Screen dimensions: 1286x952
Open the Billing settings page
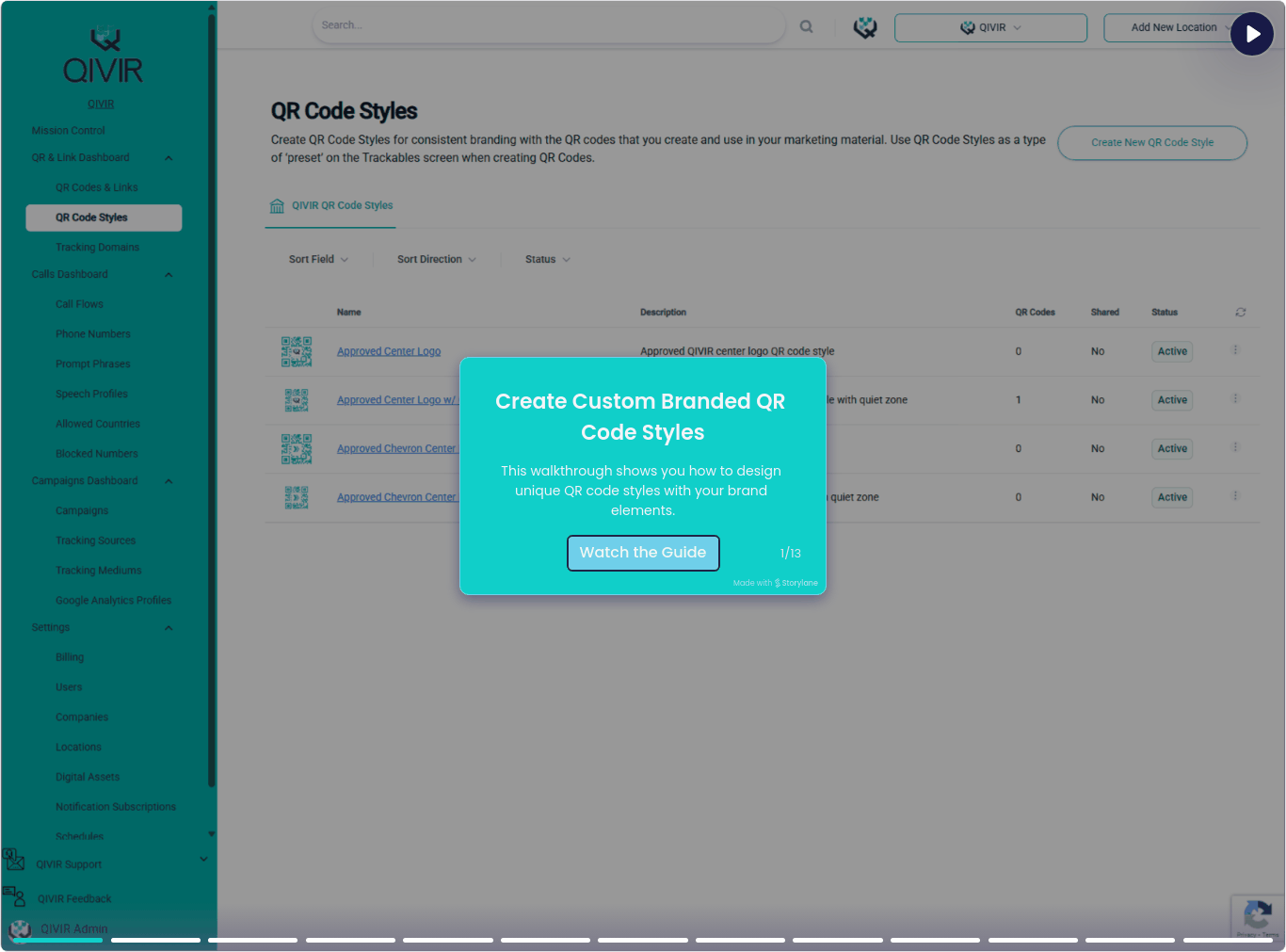(x=70, y=658)
